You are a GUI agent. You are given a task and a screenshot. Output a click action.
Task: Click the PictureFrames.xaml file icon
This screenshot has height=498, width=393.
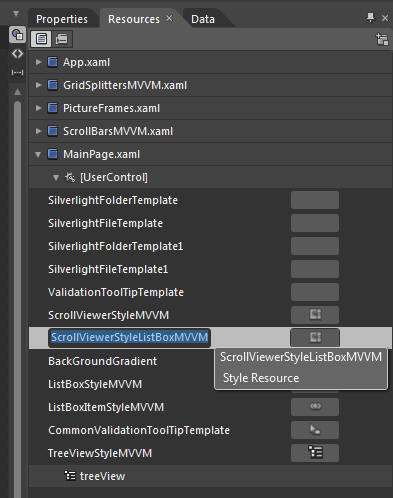pos(52,108)
